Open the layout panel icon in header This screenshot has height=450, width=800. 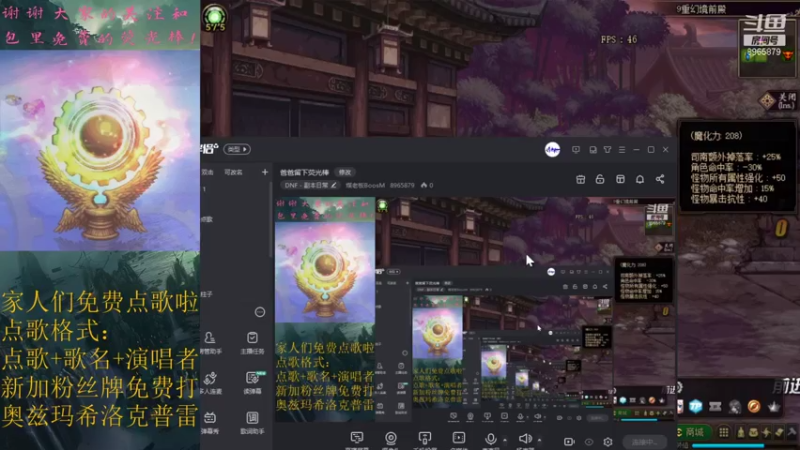pyautogui.click(x=620, y=179)
